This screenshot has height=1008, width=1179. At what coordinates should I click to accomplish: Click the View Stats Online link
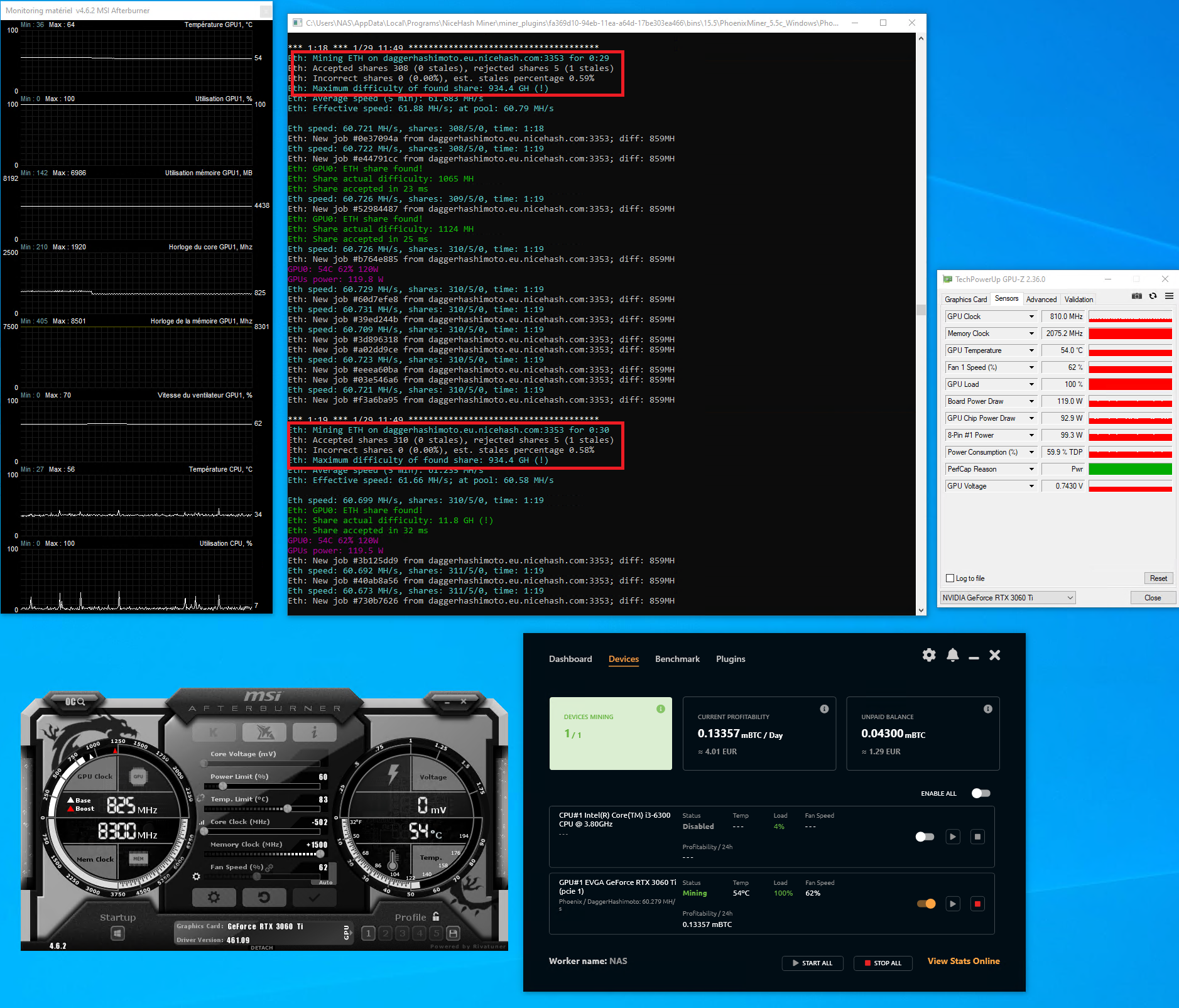[964, 961]
